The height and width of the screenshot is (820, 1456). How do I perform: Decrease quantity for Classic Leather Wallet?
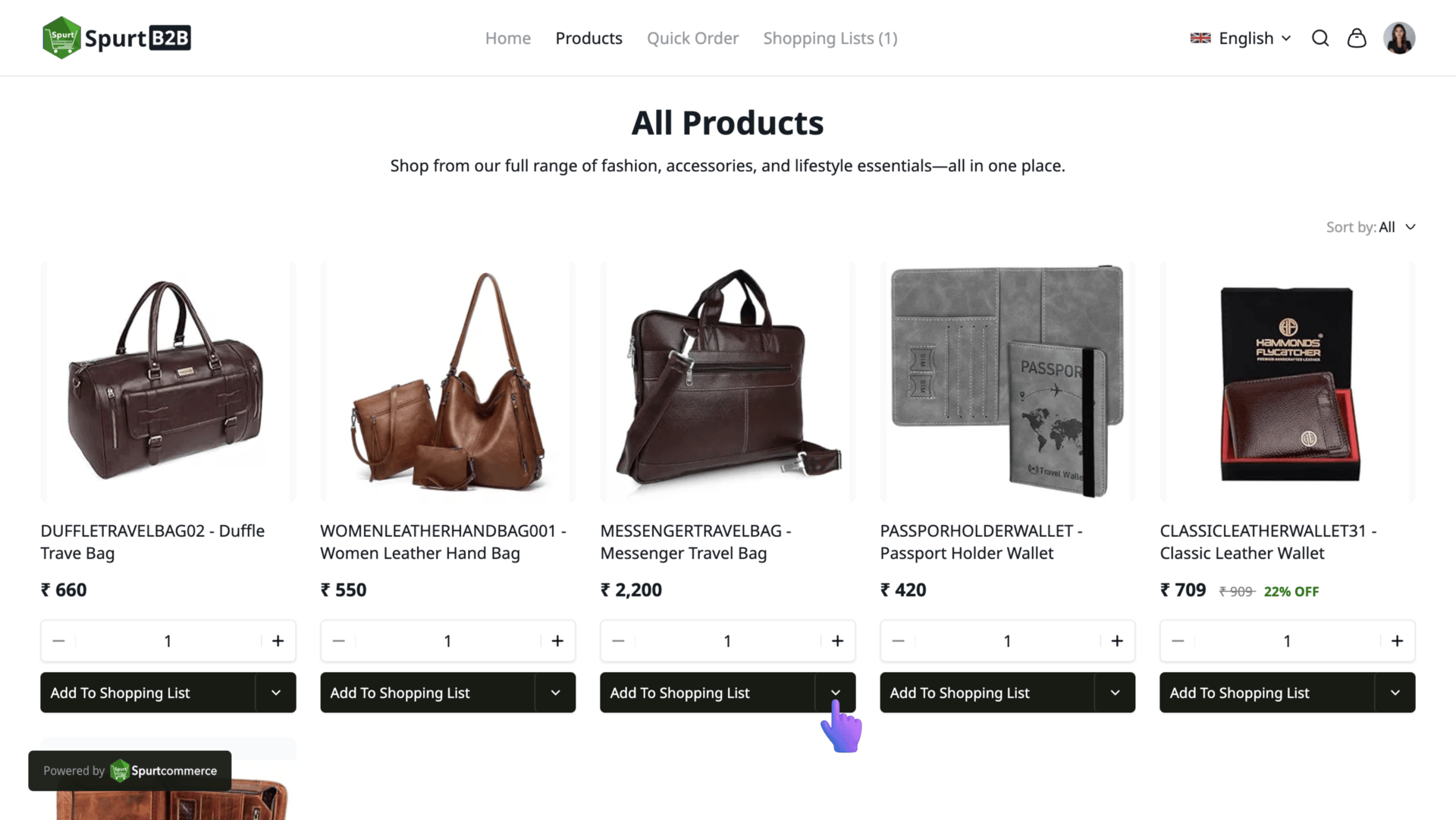[x=1178, y=641]
